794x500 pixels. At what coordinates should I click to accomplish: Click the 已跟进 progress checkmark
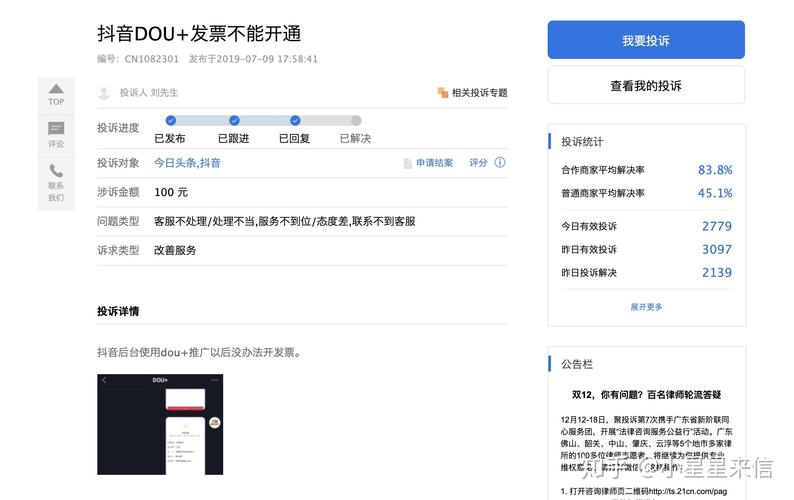tap(234, 120)
